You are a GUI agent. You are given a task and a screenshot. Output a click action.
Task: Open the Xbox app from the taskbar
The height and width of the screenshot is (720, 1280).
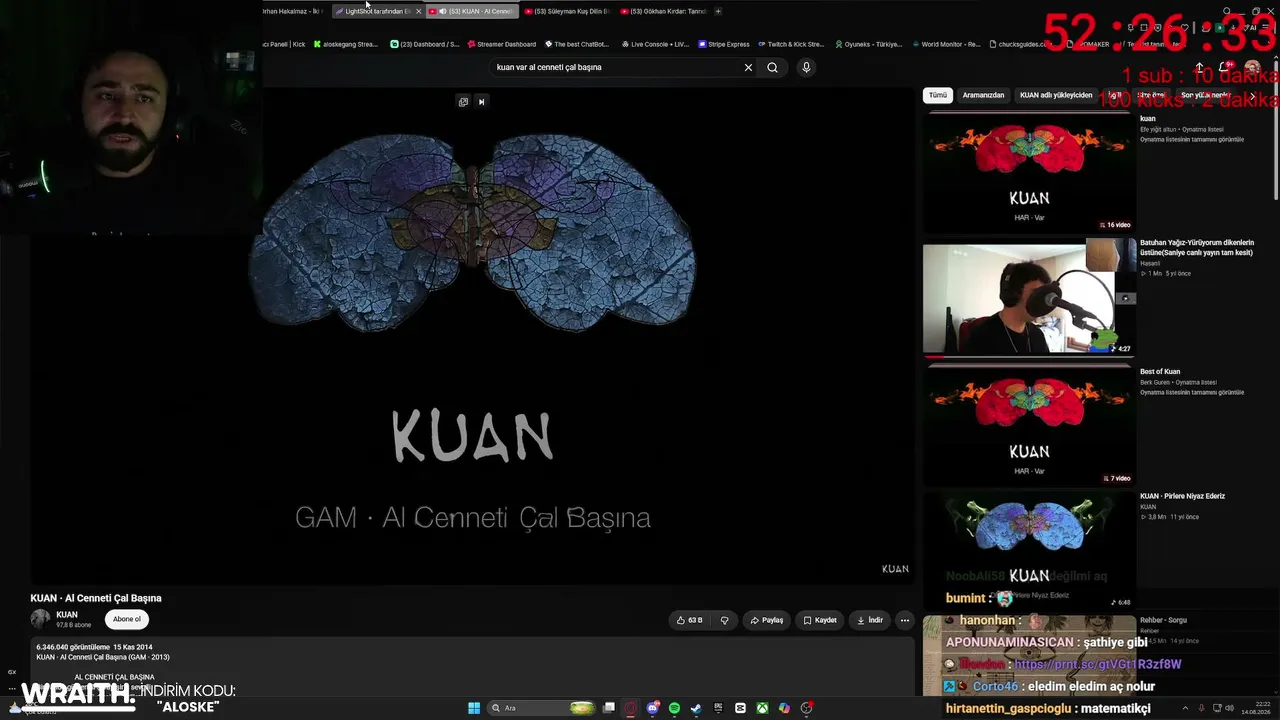pos(762,708)
